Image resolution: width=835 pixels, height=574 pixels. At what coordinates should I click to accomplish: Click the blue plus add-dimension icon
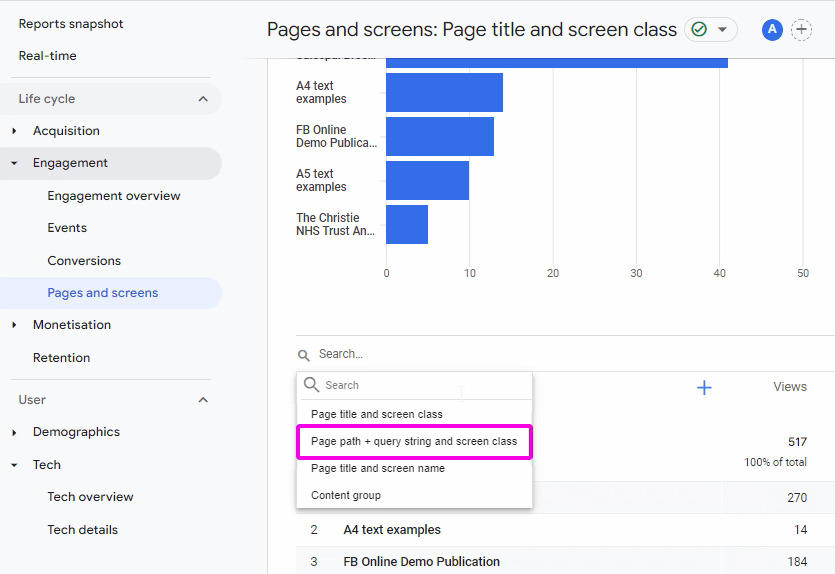click(704, 387)
